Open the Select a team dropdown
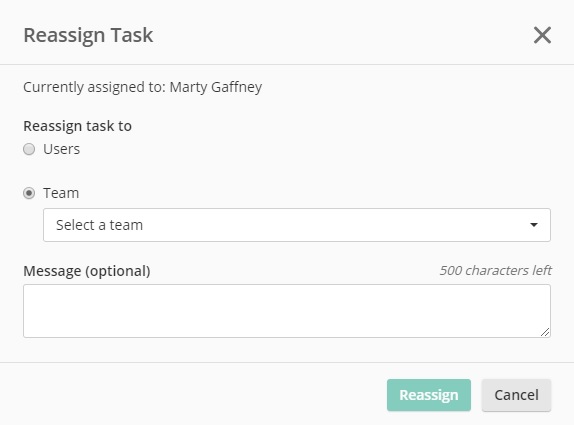The height and width of the screenshot is (425, 574). pos(297,225)
